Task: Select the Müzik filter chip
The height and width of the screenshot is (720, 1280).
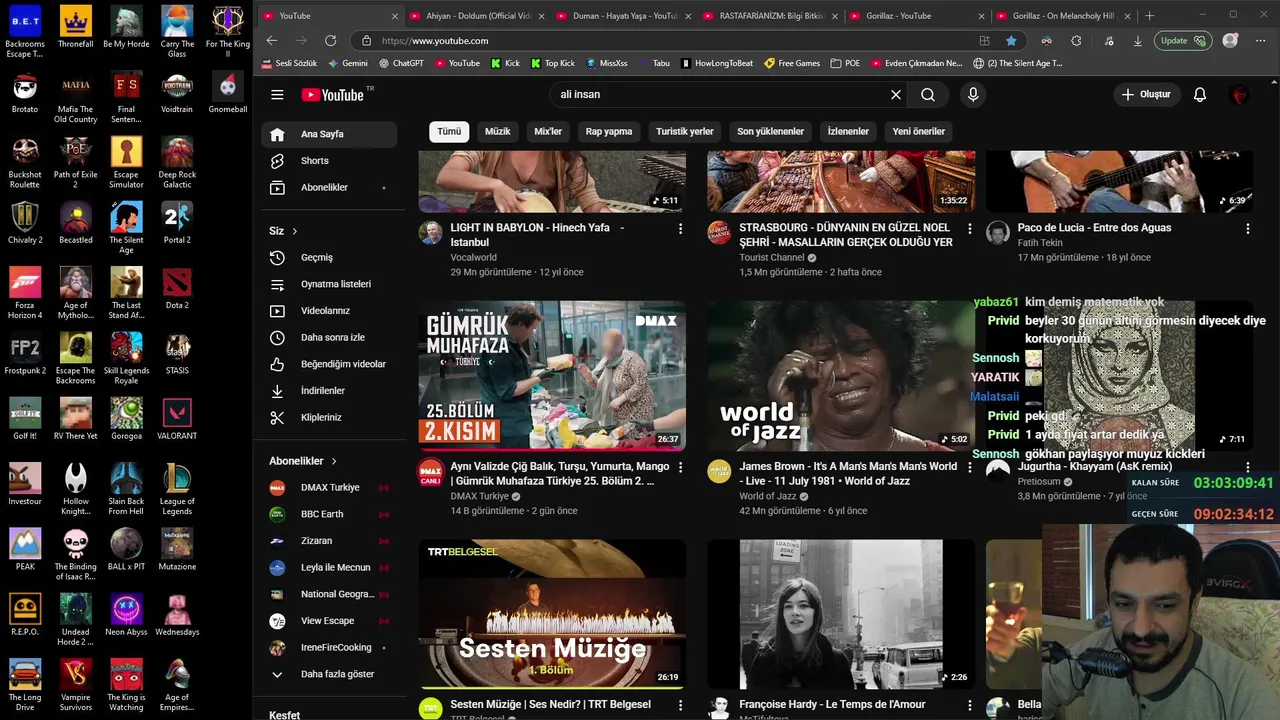Action: 497,131
